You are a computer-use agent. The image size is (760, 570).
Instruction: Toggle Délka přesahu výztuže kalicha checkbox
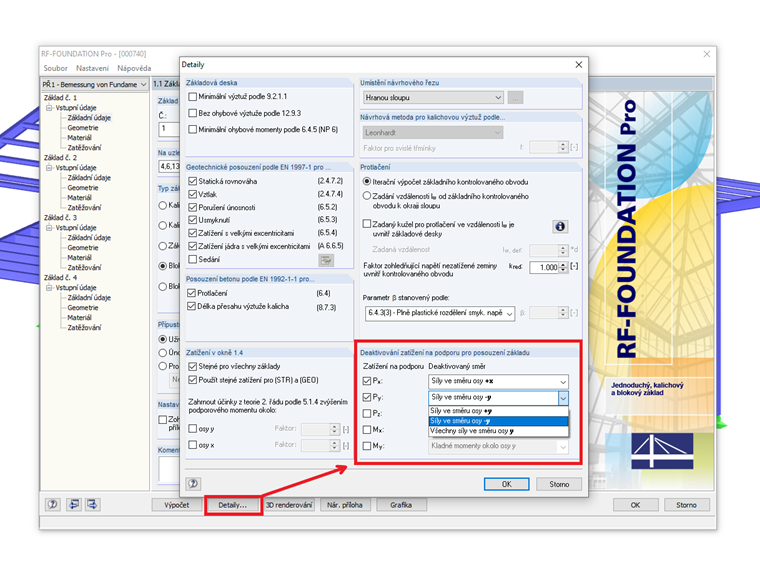coord(191,306)
